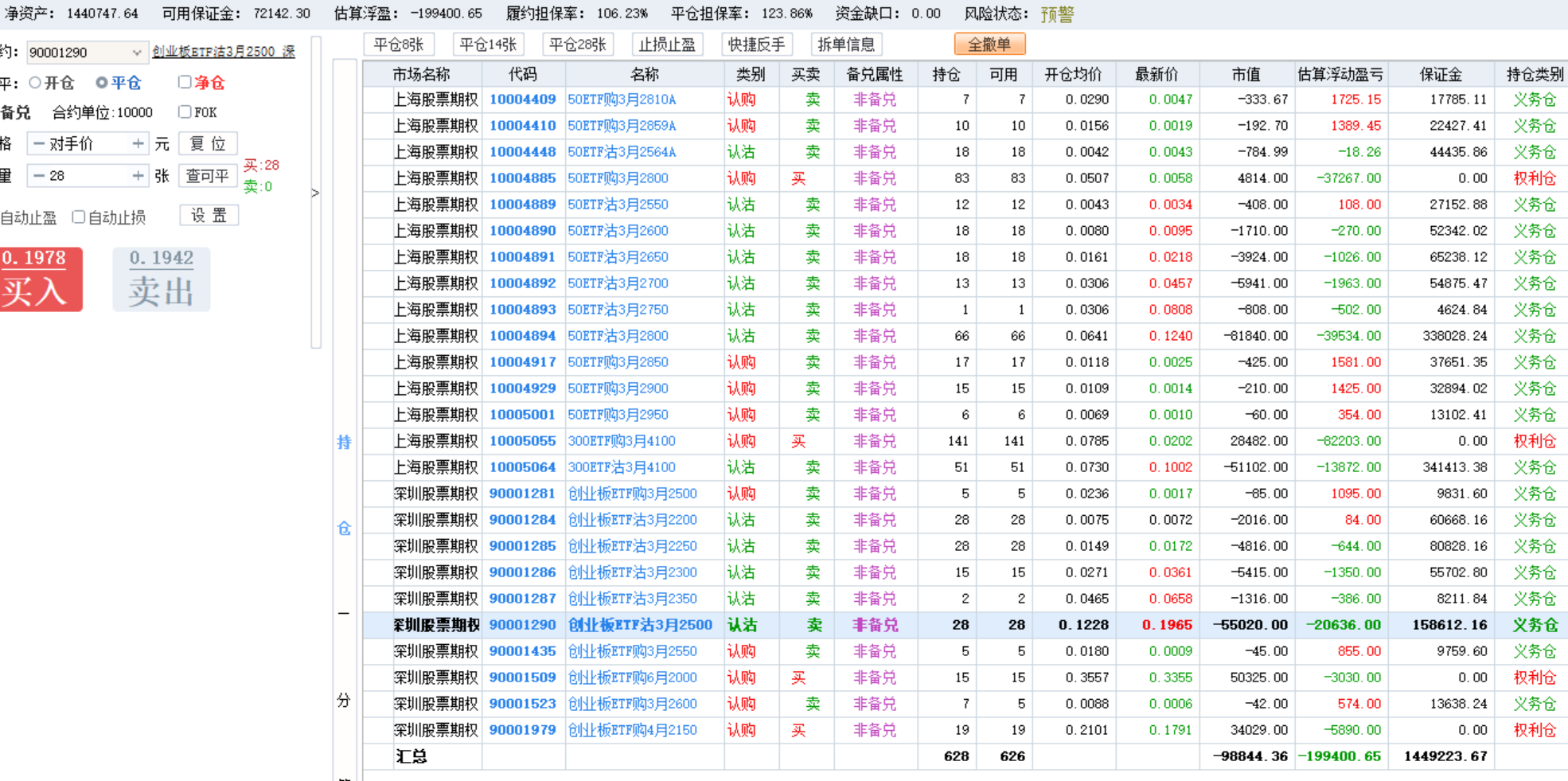Click the minus icon in the quantity field

coord(38,176)
